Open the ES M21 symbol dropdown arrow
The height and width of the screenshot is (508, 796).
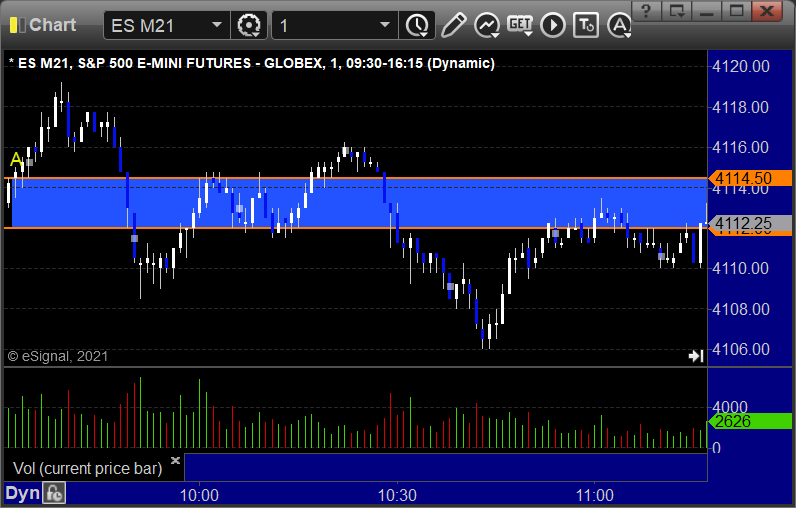click(217, 25)
